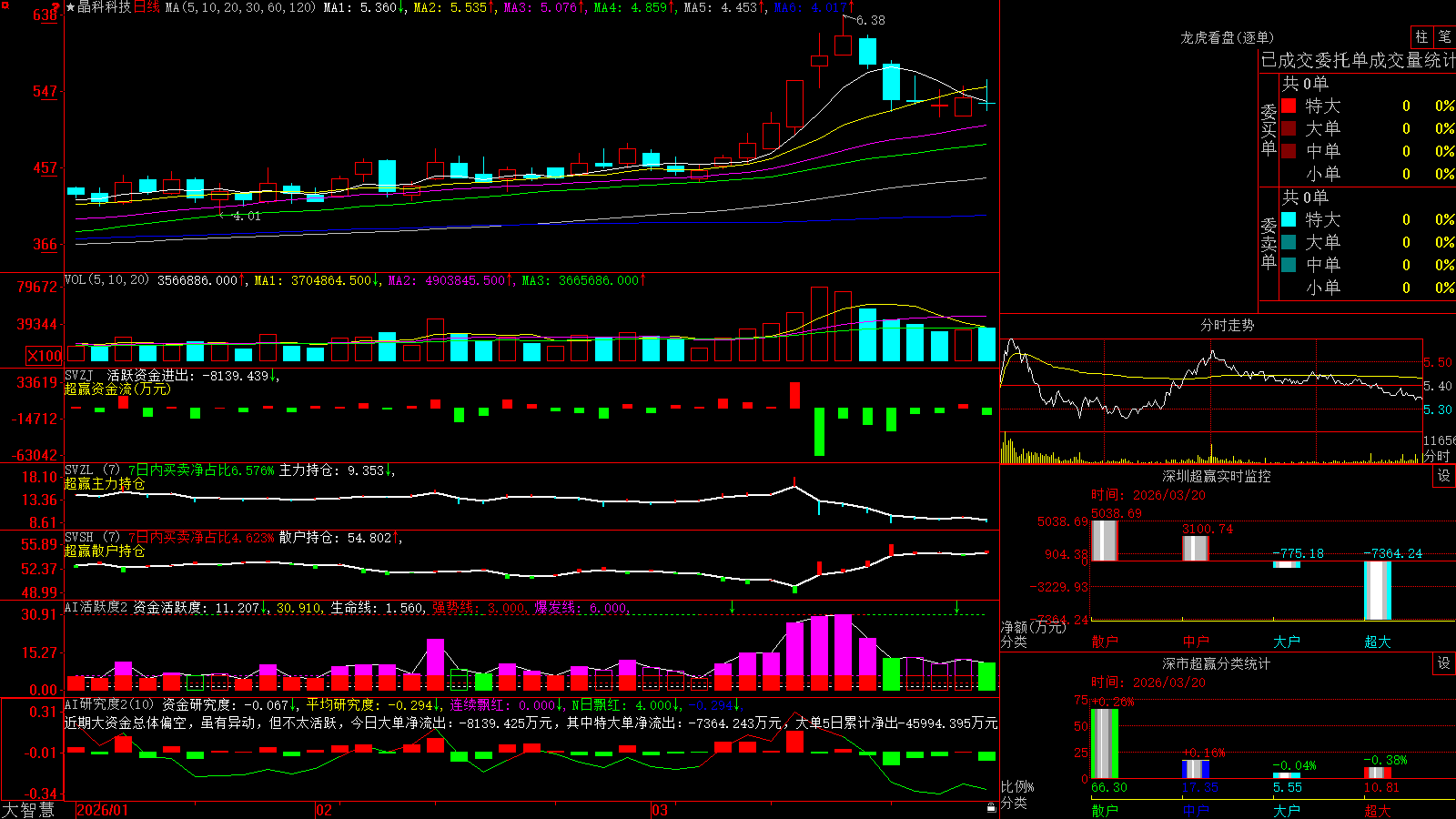Switch order view to 笔 (tick) mode

[x=1444, y=36]
